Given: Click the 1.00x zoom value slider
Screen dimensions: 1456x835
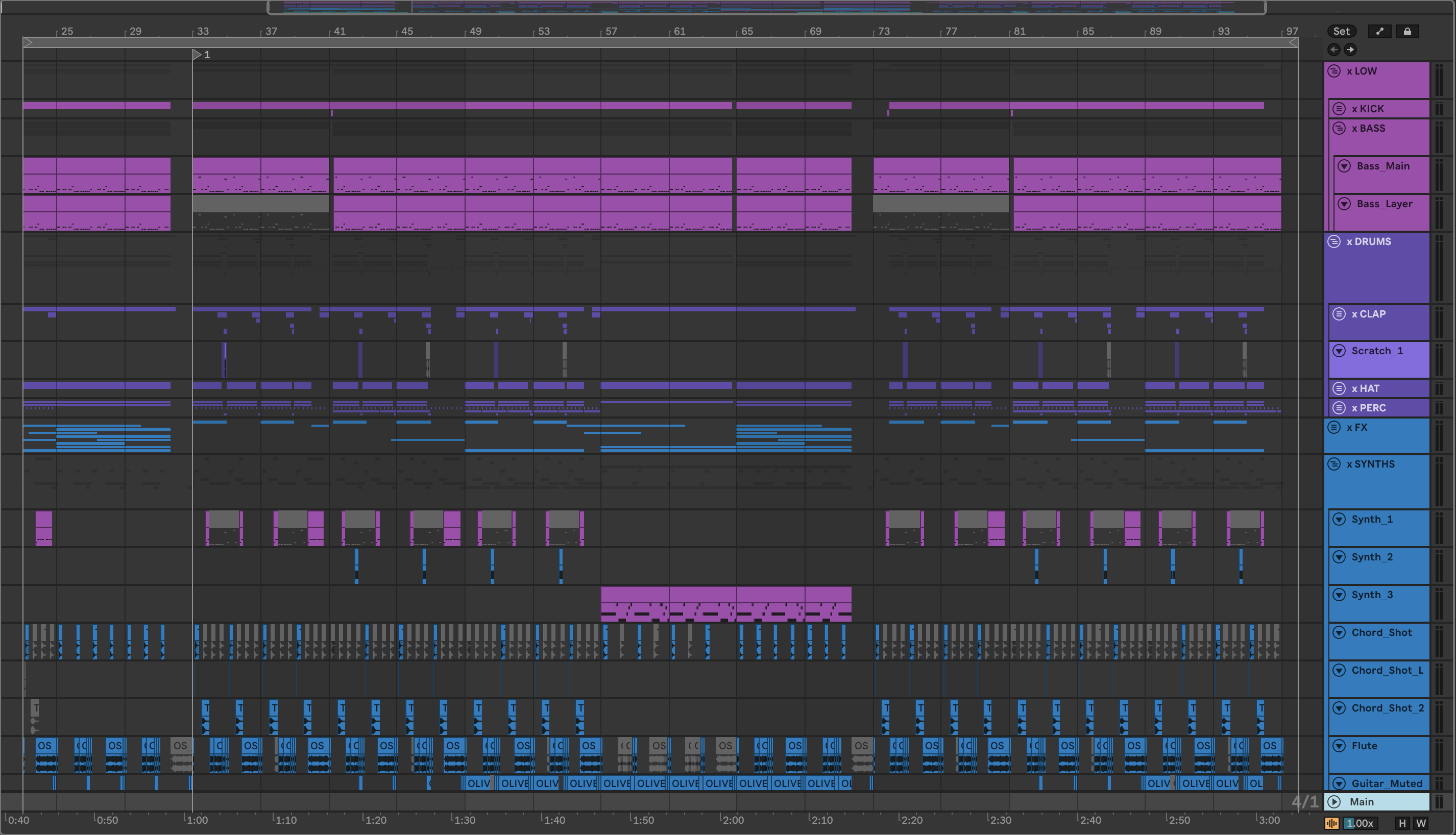Looking at the screenshot, I should pos(1360,823).
